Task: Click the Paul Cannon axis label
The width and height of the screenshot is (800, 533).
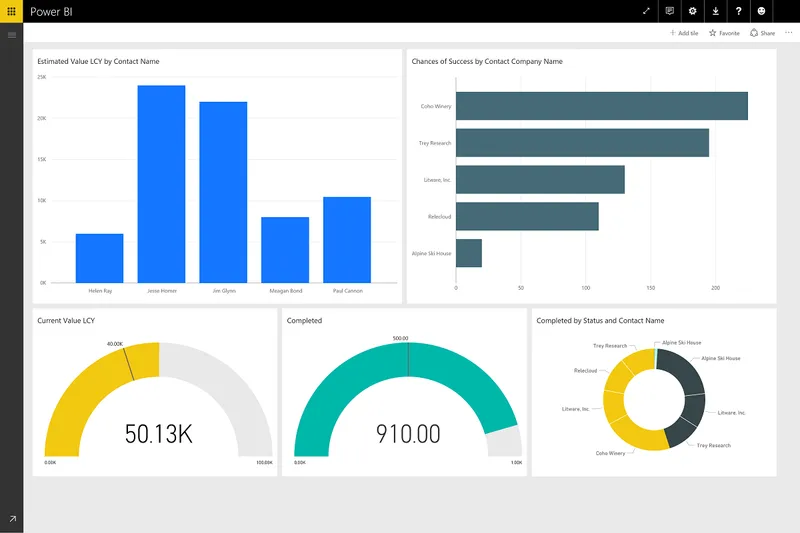Action: point(348,291)
